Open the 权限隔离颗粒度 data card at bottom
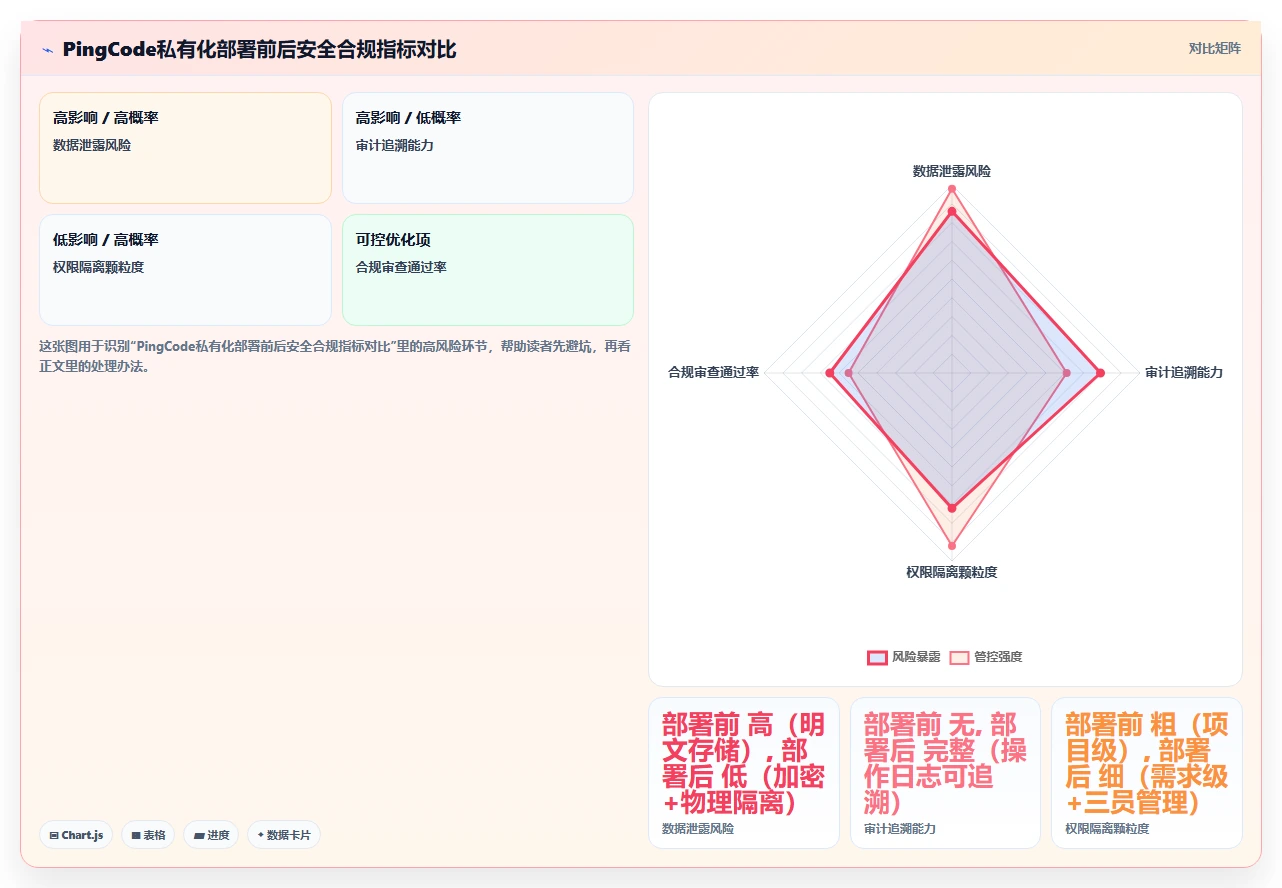Viewport: 1282px width, 888px height. coord(1146,773)
